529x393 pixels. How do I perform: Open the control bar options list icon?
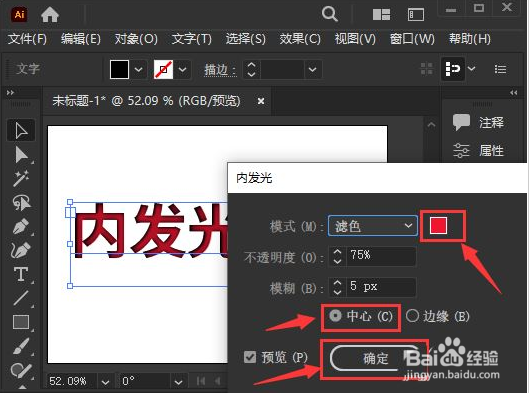click(x=500, y=69)
